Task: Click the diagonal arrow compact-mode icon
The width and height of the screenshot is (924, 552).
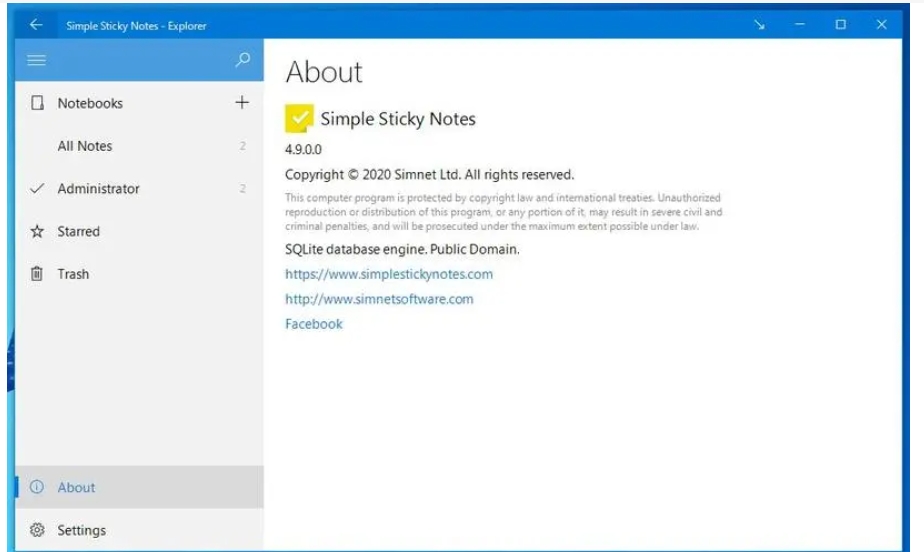Action: coord(759,25)
